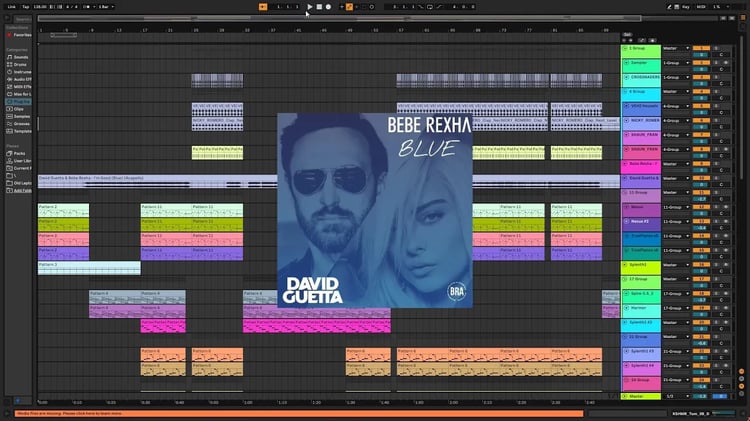Screen dimensions: 750x421
Task: Open the Sounds browser category
Action: pyautogui.click(x=17, y=57)
